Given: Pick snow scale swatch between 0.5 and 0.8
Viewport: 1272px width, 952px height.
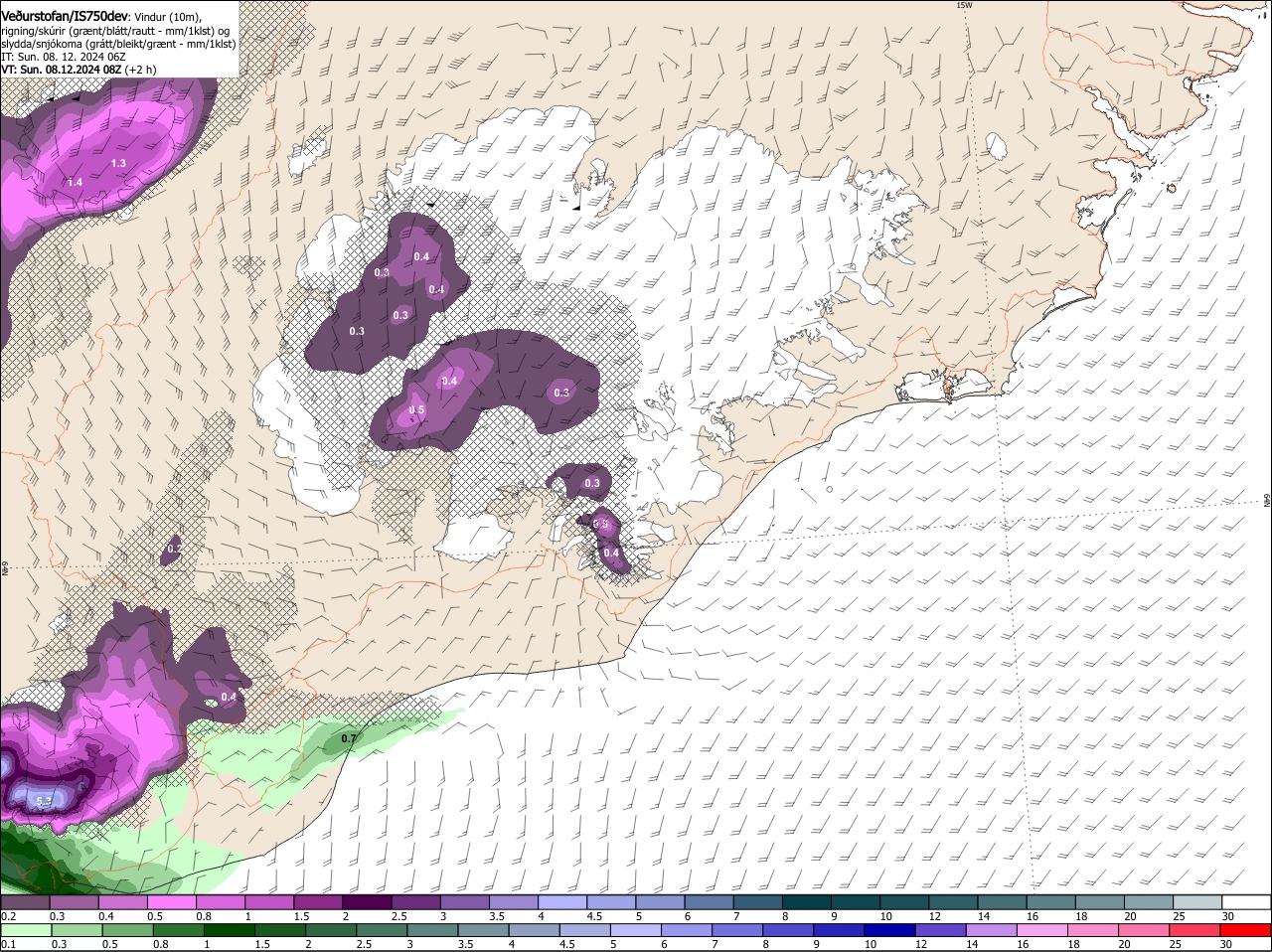Looking at the screenshot, I should (171, 902).
